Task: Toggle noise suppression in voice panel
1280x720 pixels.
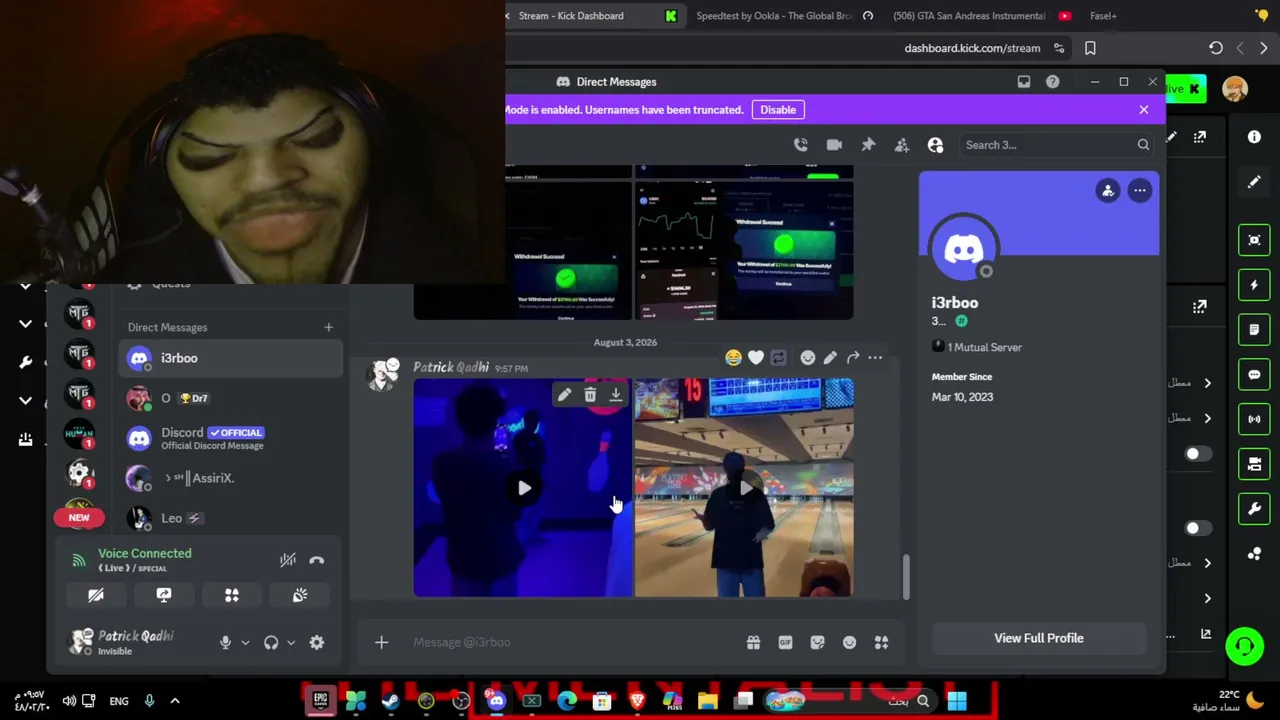Action: 288,560
